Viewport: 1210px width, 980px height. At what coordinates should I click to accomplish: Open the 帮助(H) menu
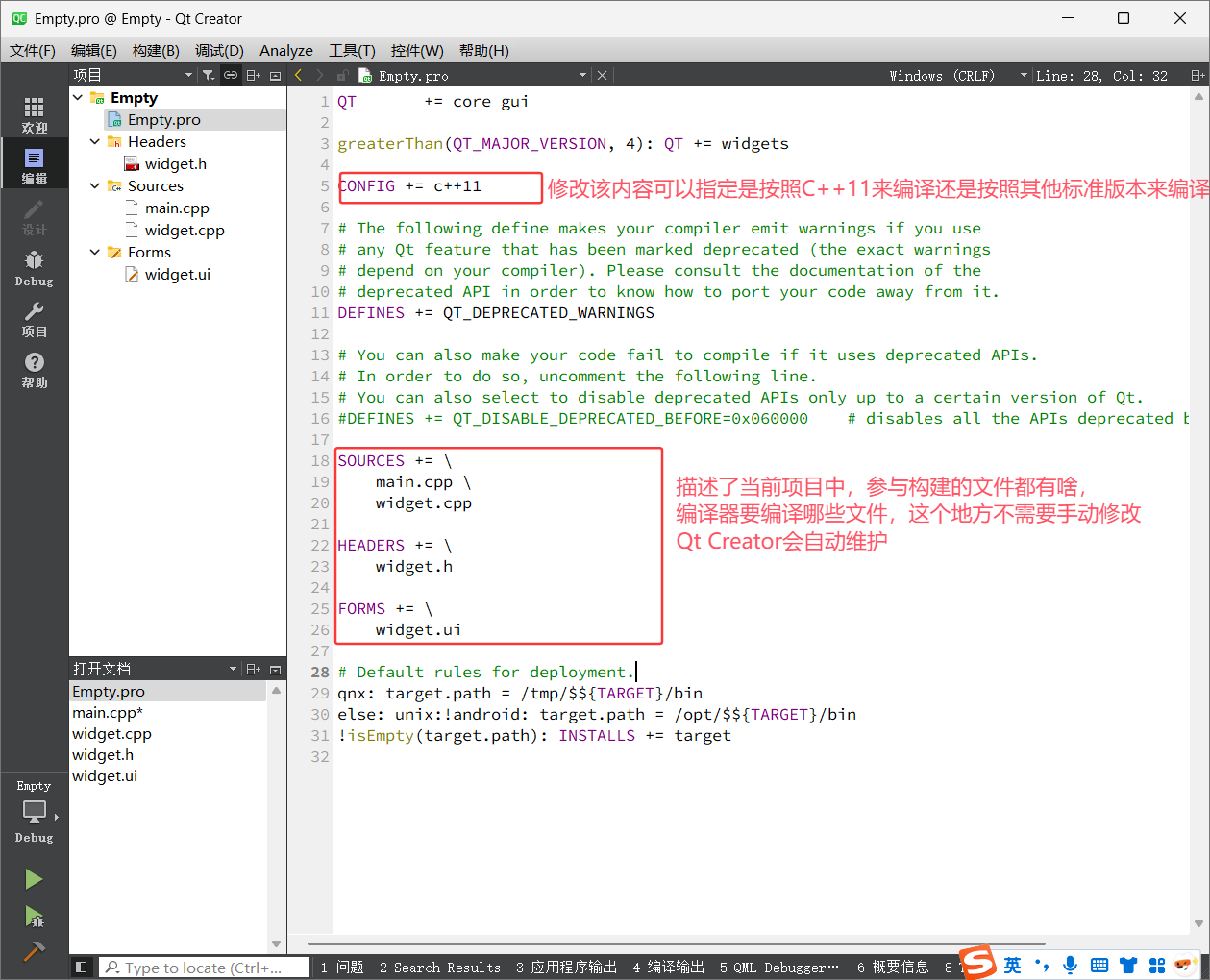[x=484, y=50]
